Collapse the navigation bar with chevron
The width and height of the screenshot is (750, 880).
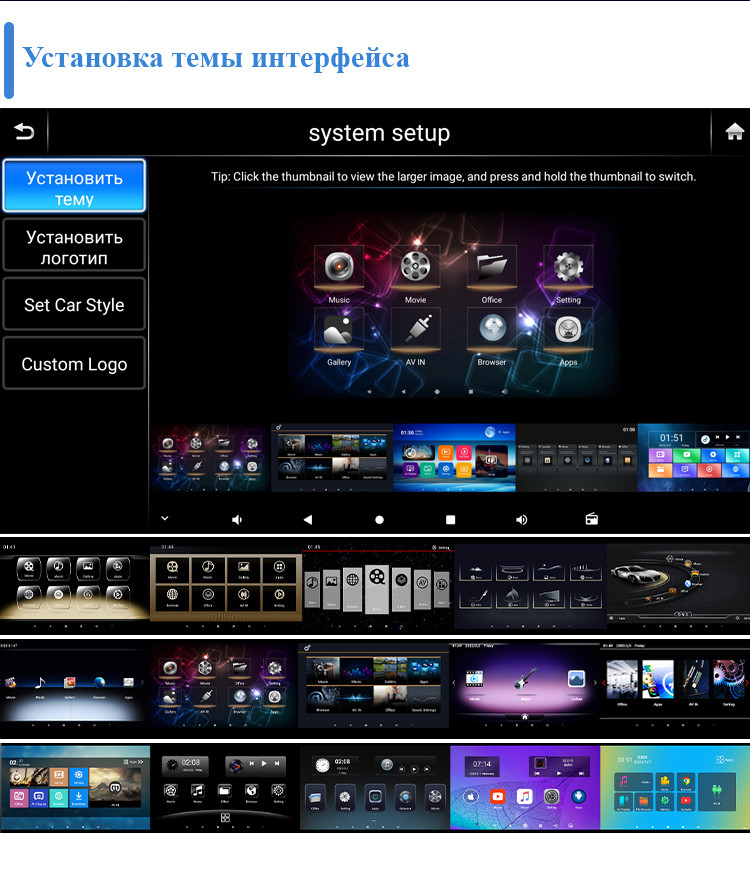[165, 519]
